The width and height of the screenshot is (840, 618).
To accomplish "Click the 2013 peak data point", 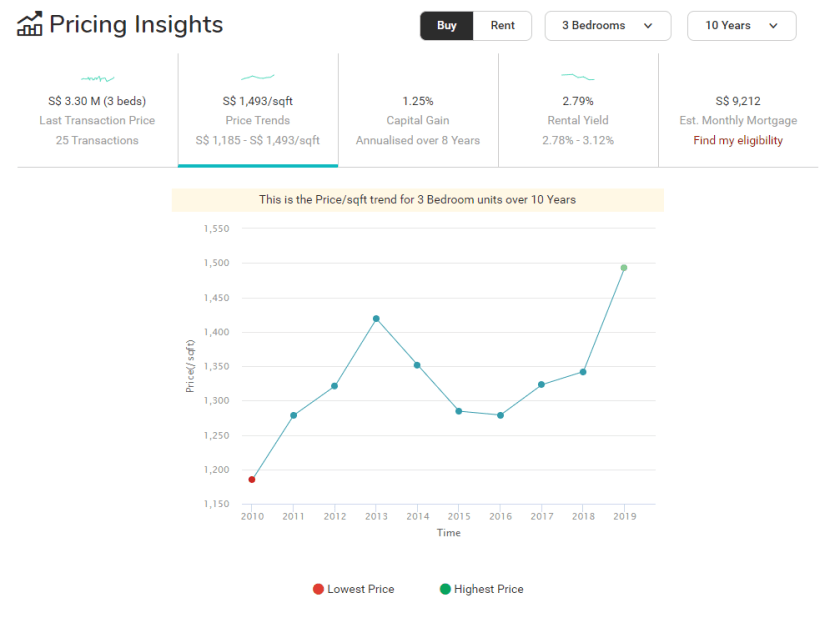I will pos(376,319).
